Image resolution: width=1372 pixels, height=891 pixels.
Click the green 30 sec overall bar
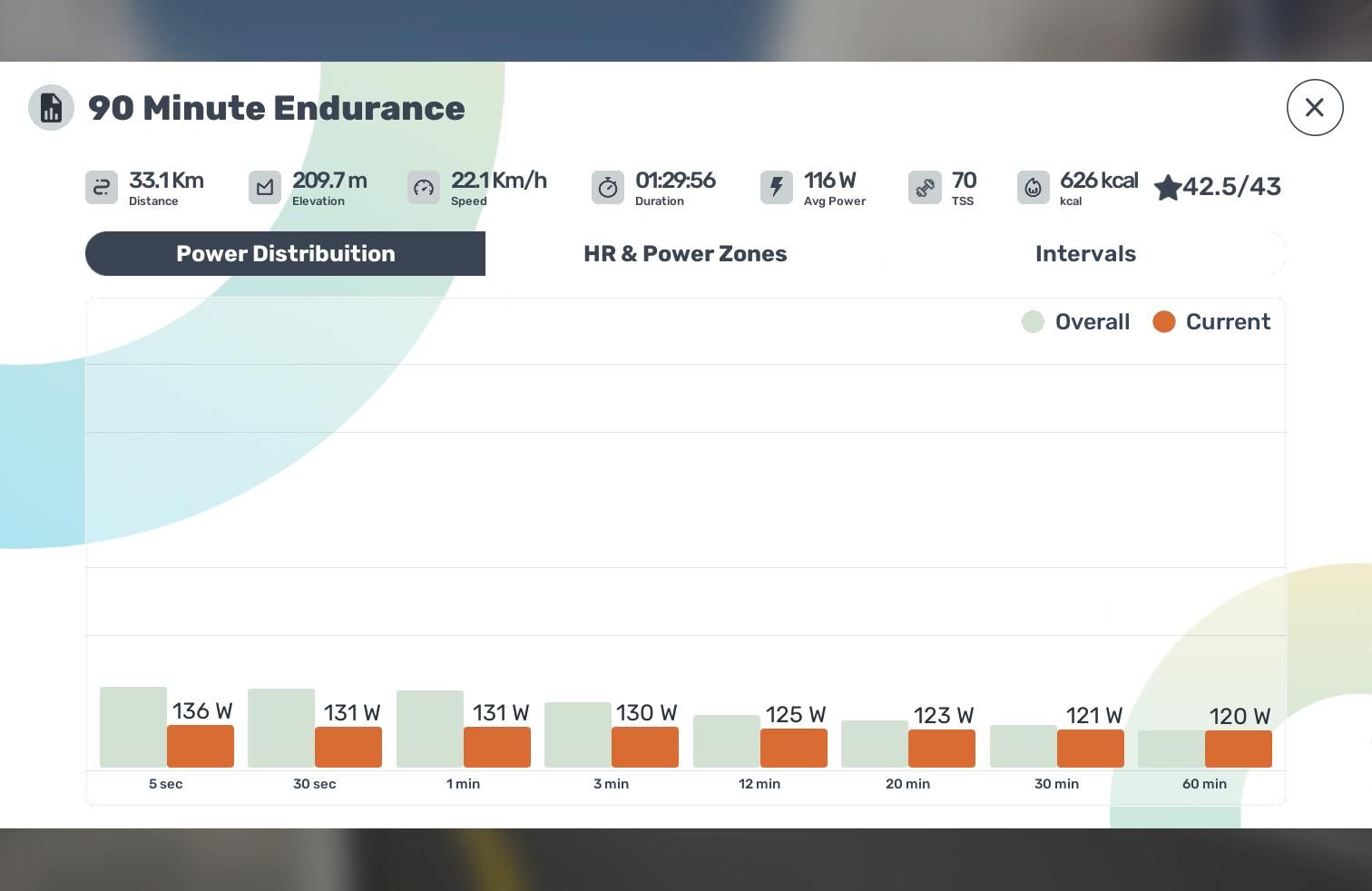[281, 729]
